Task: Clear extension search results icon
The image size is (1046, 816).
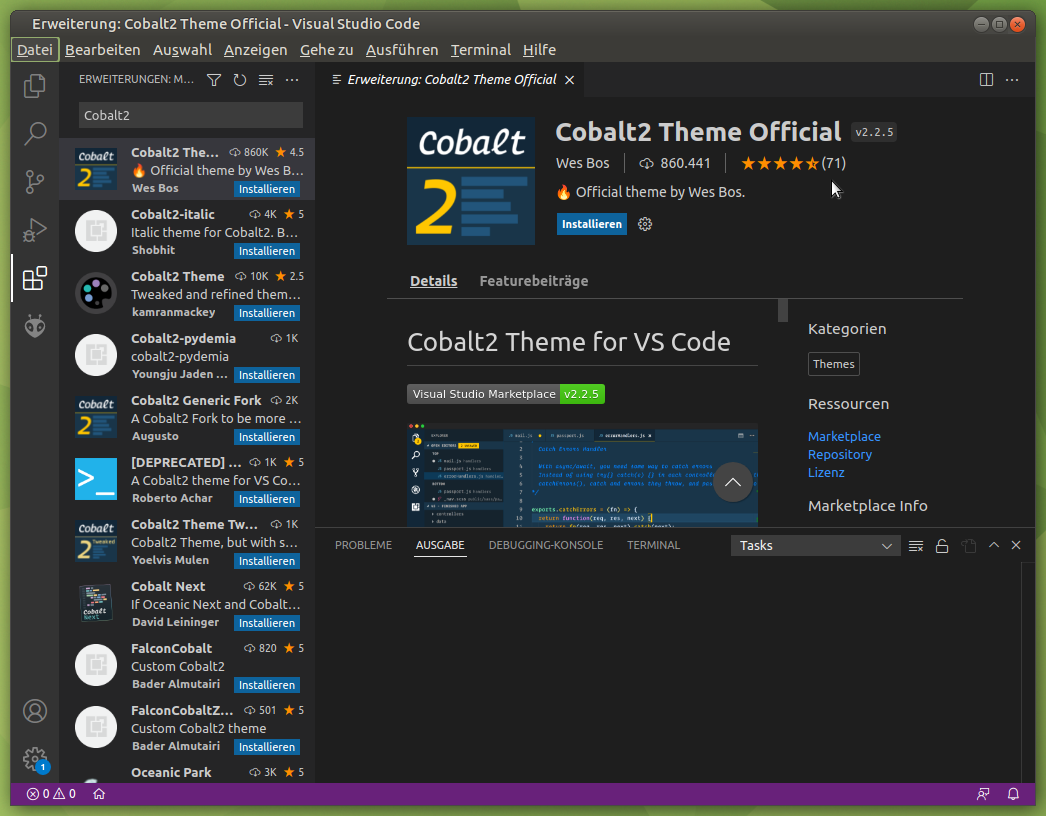Action: (266, 80)
